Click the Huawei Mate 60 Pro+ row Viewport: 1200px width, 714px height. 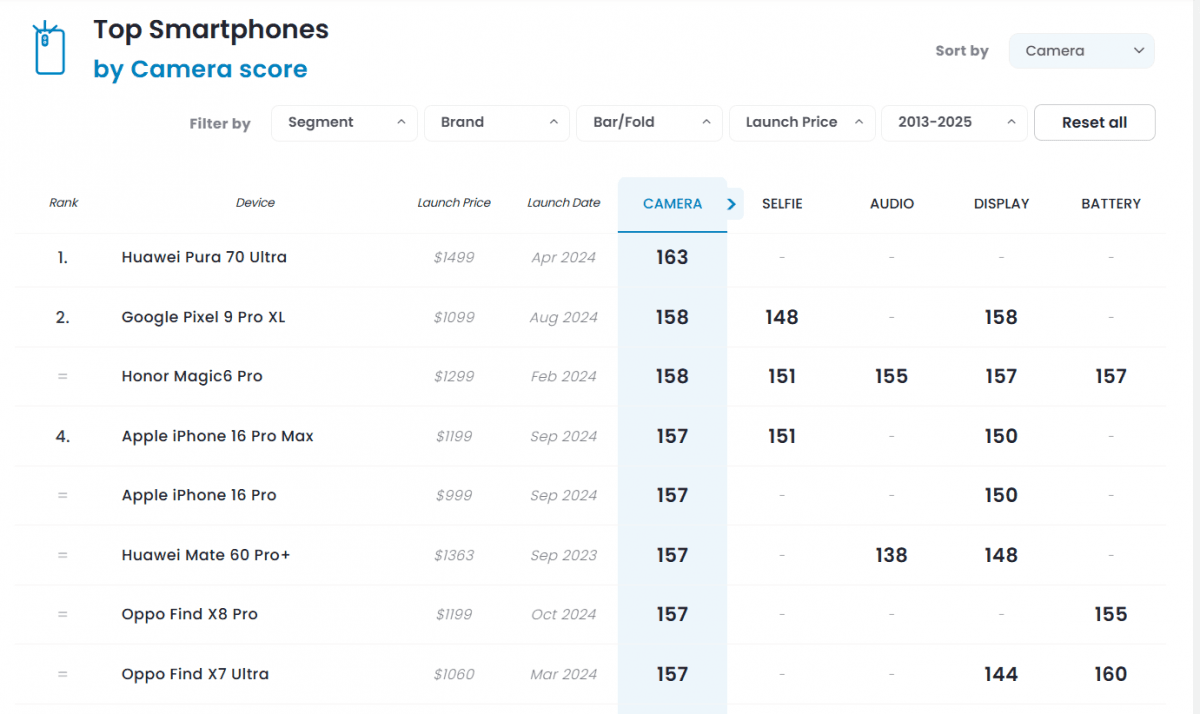(x=206, y=555)
